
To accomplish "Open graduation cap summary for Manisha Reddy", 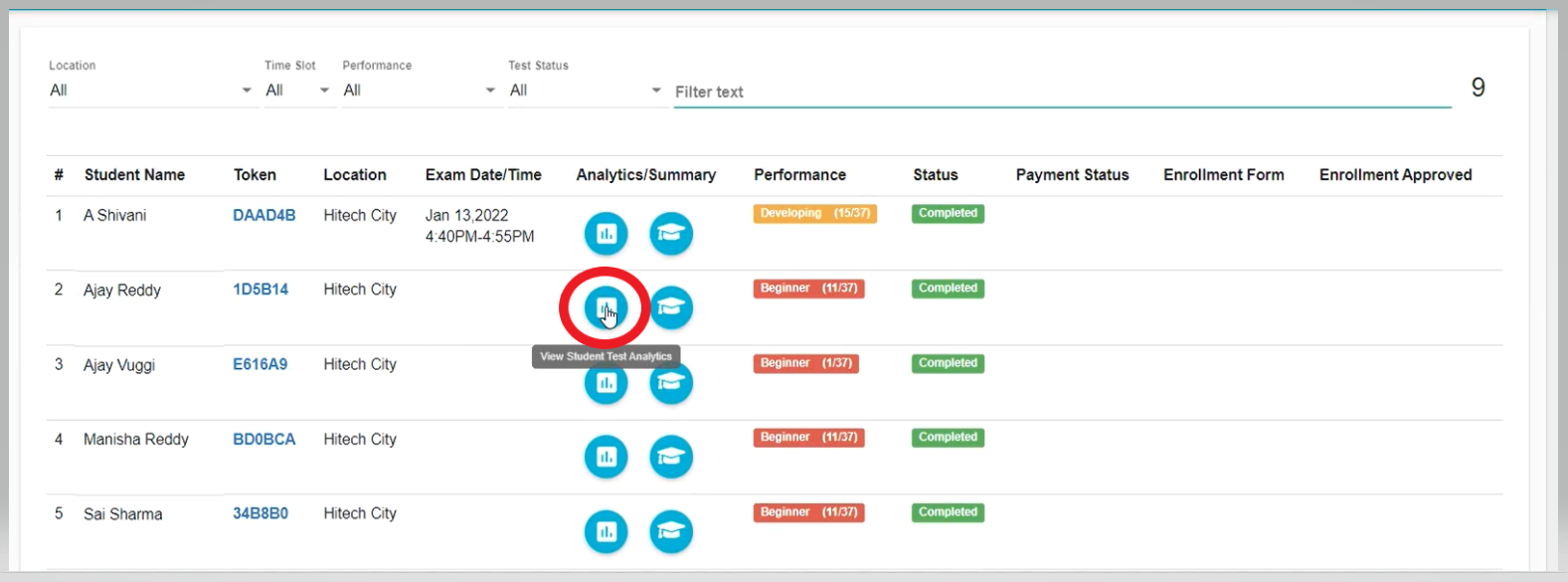I will click(x=671, y=457).
